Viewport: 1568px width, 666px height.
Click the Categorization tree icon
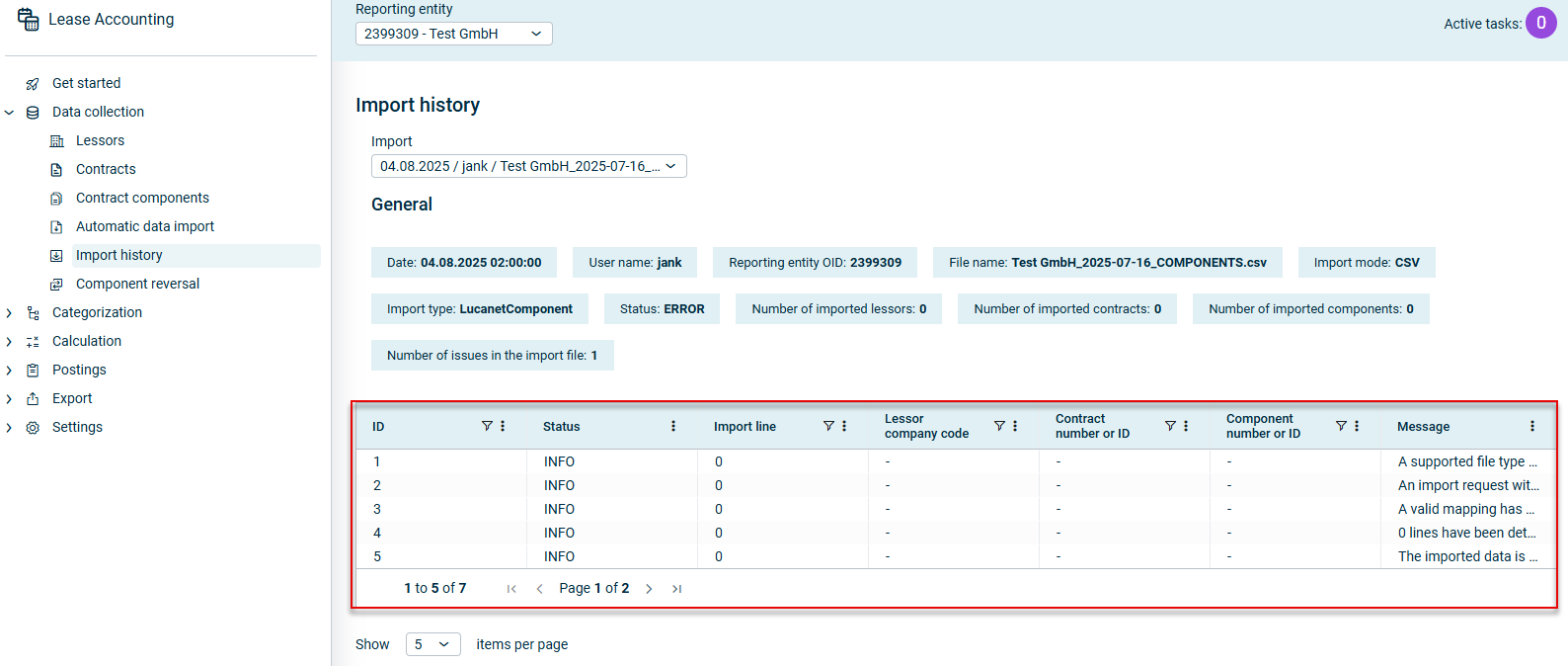33,313
